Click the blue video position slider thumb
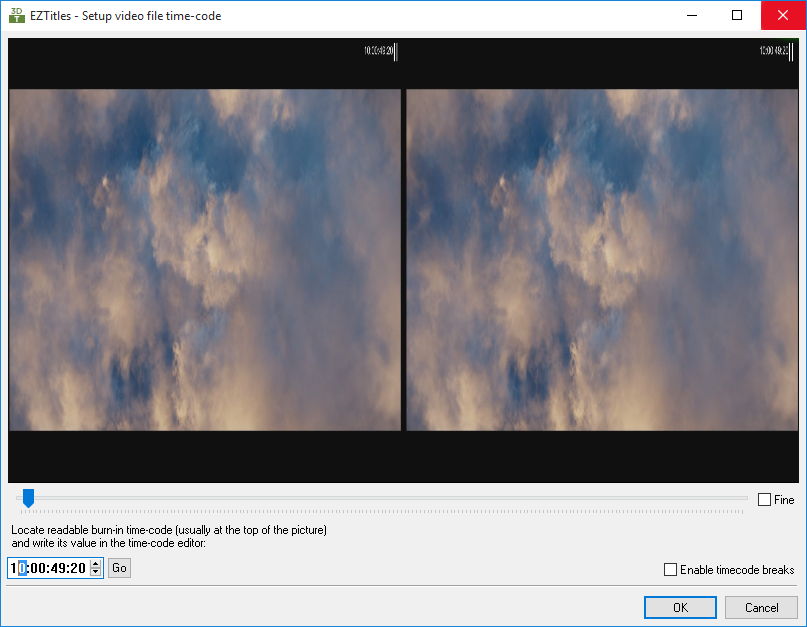 pyautogui.click(x=29, y=497)
